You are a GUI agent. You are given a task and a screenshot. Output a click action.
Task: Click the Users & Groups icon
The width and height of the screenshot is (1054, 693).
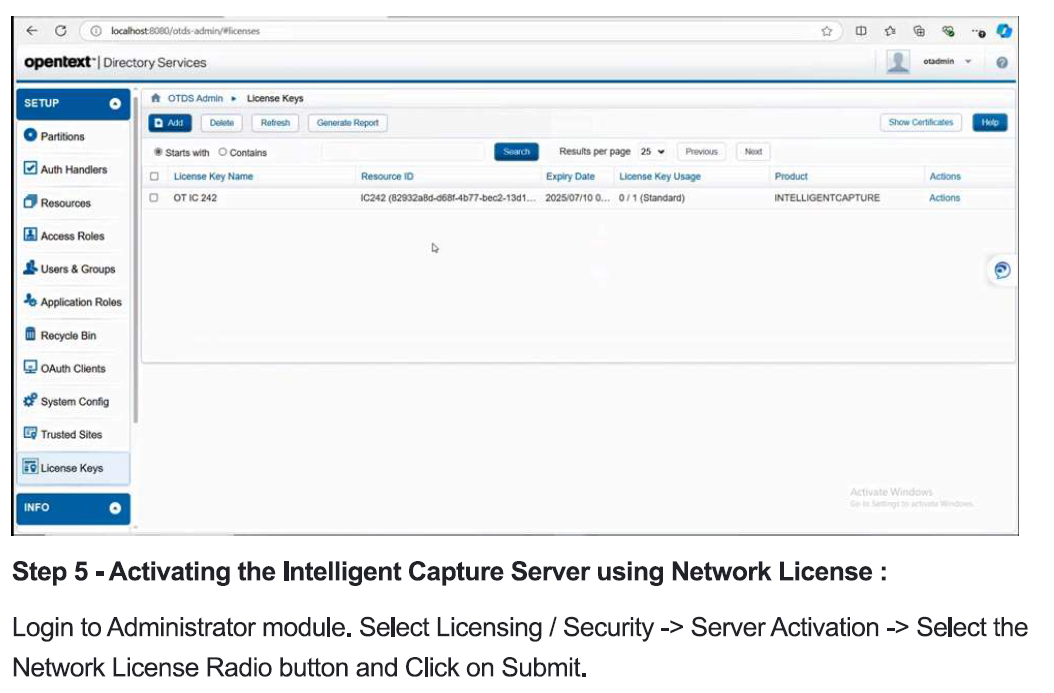(x=30, y=268)
